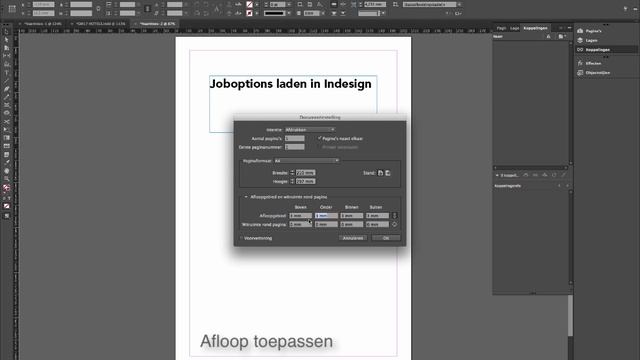Select the Type tool
The width and height of the screenshot is (640, 360).
tap(7, 73)
